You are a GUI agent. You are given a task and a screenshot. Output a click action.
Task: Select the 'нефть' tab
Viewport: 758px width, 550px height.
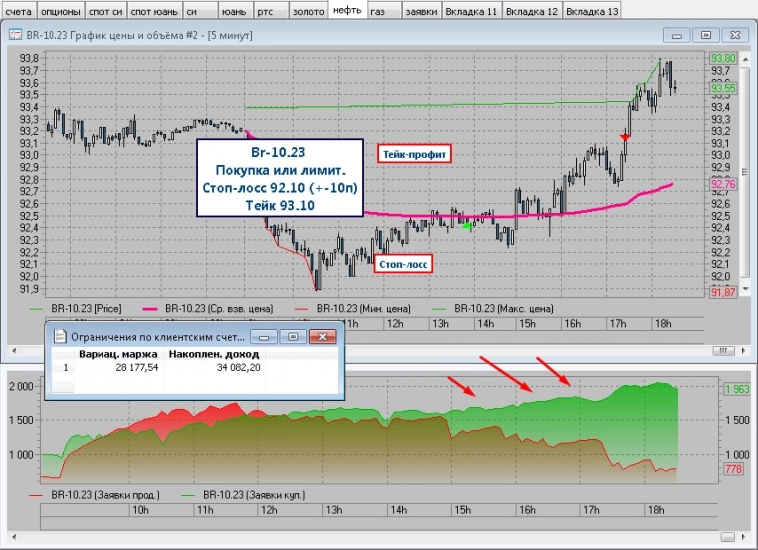(347, 10)
